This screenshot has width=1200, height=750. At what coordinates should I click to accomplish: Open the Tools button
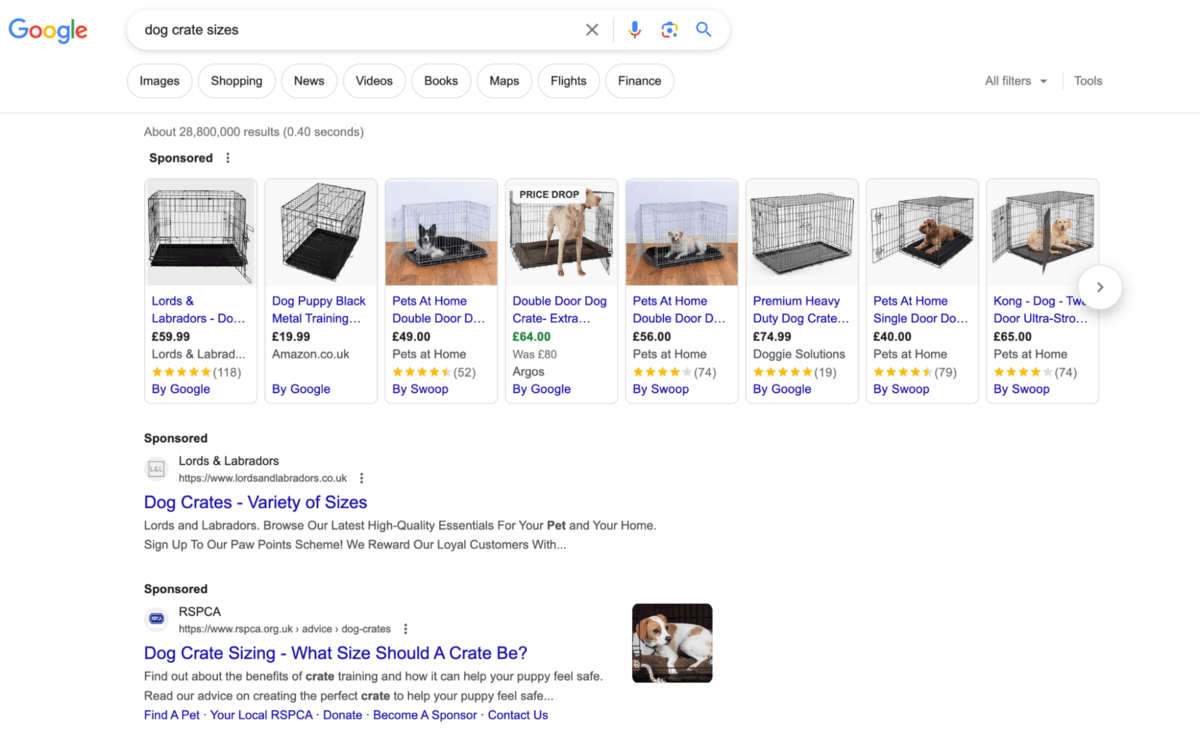tap(1088, 81)
